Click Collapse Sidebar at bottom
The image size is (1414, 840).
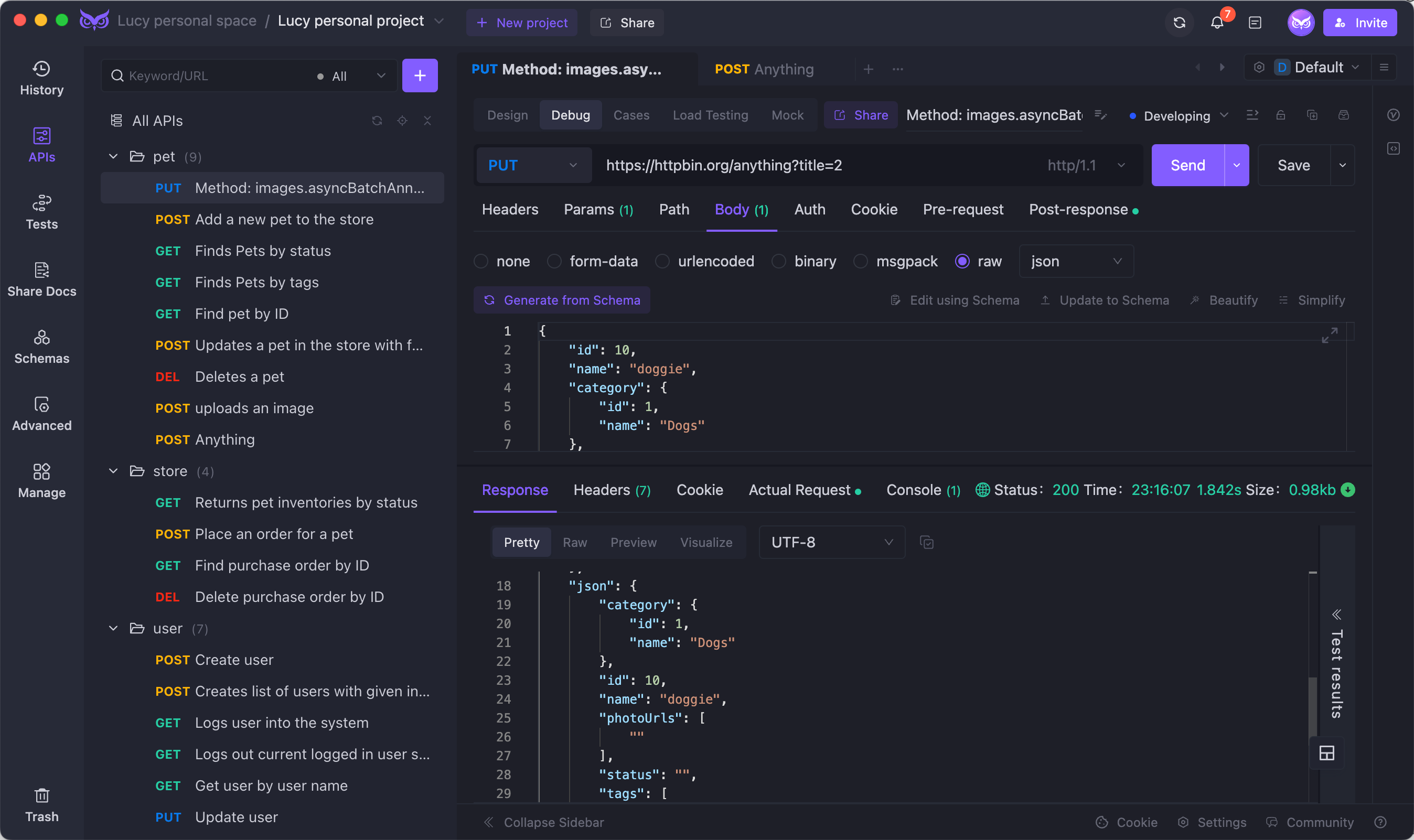click(543, 822)
